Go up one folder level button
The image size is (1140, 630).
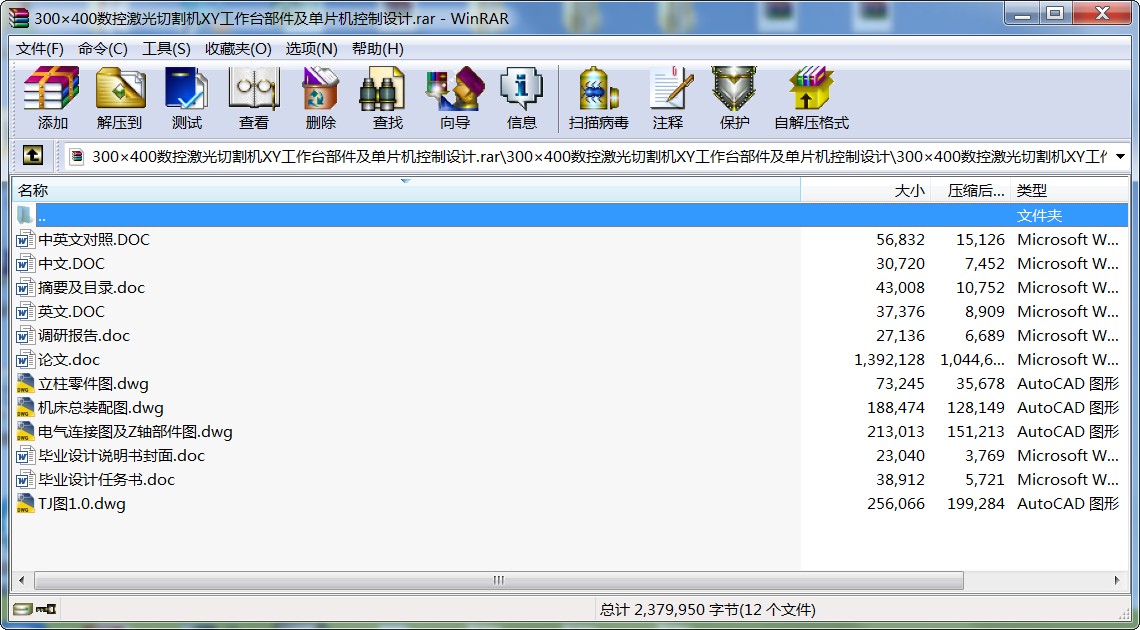point(33,156)
